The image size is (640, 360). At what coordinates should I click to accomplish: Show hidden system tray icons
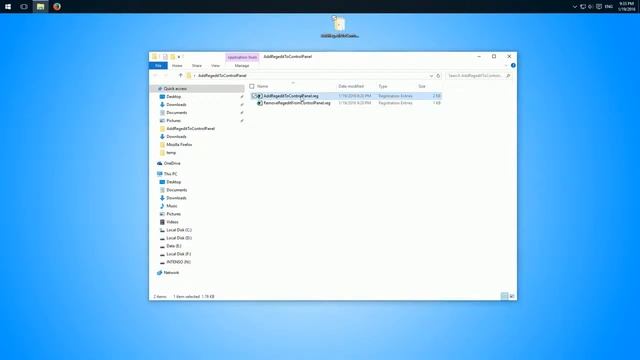tap(575, 7)
